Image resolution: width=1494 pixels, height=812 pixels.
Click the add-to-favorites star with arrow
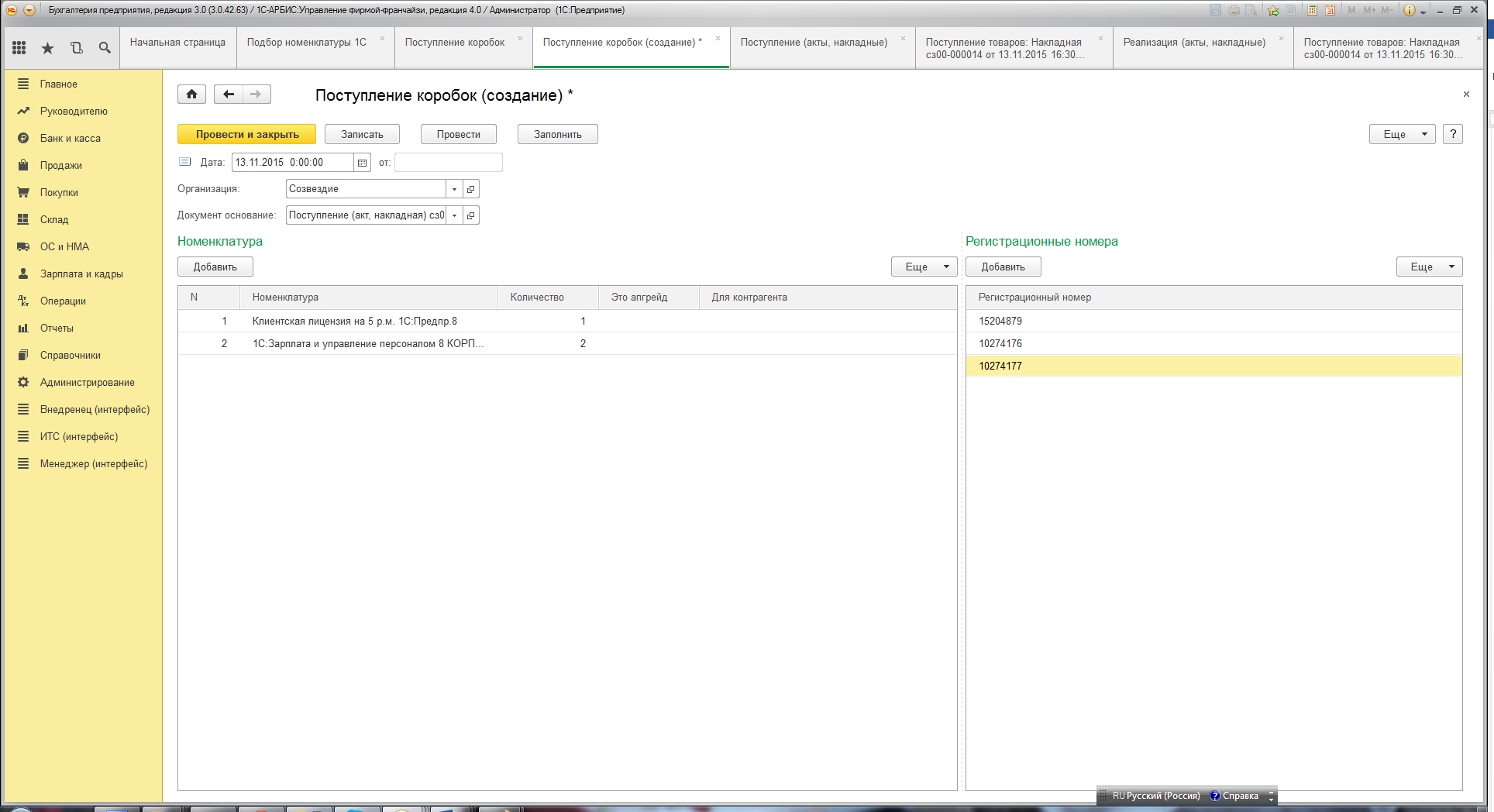point(1273,10)
